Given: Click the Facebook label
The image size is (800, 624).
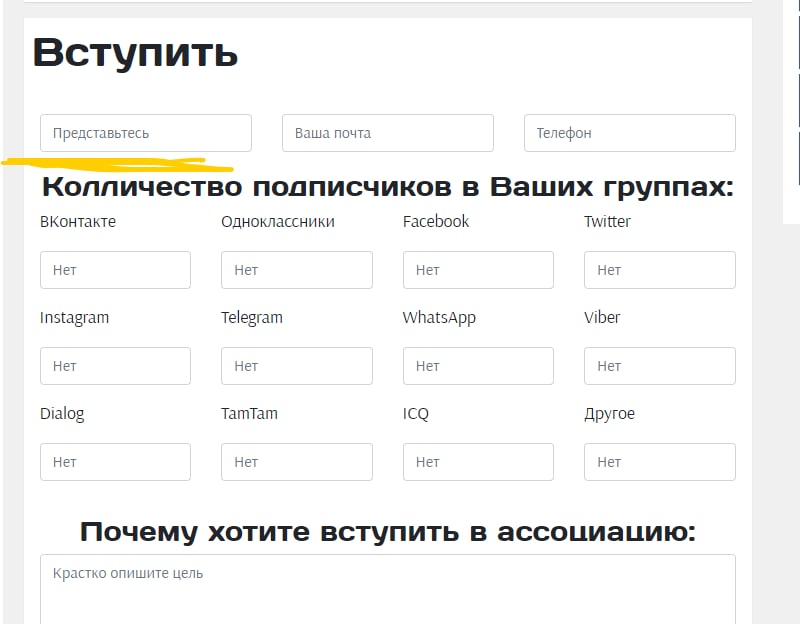Looking at the screenshot, I should pyautogui.click(x=436, y=221).
